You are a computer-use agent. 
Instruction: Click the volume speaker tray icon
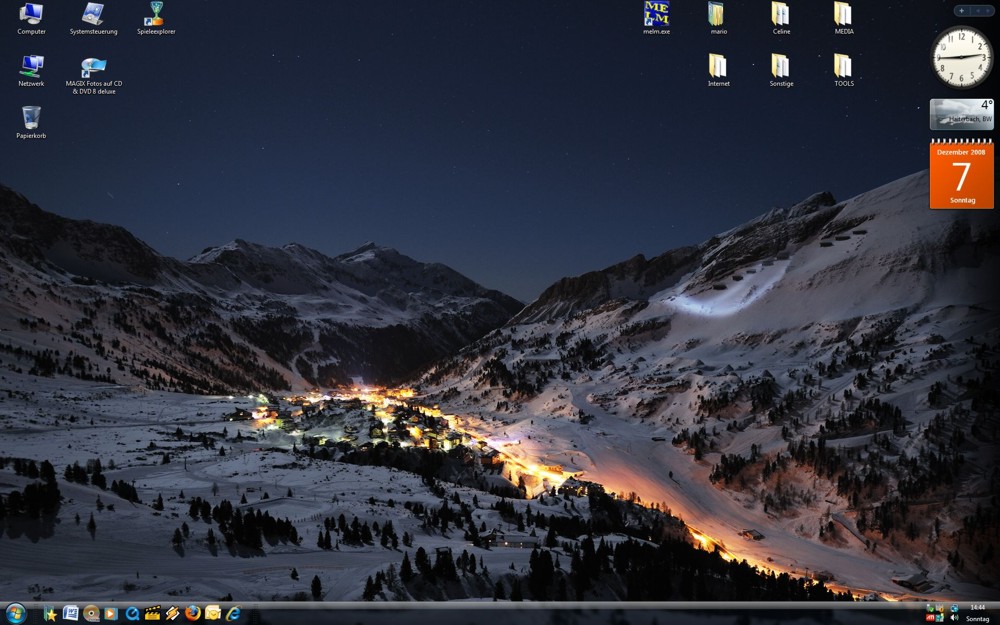coord(954,618)
